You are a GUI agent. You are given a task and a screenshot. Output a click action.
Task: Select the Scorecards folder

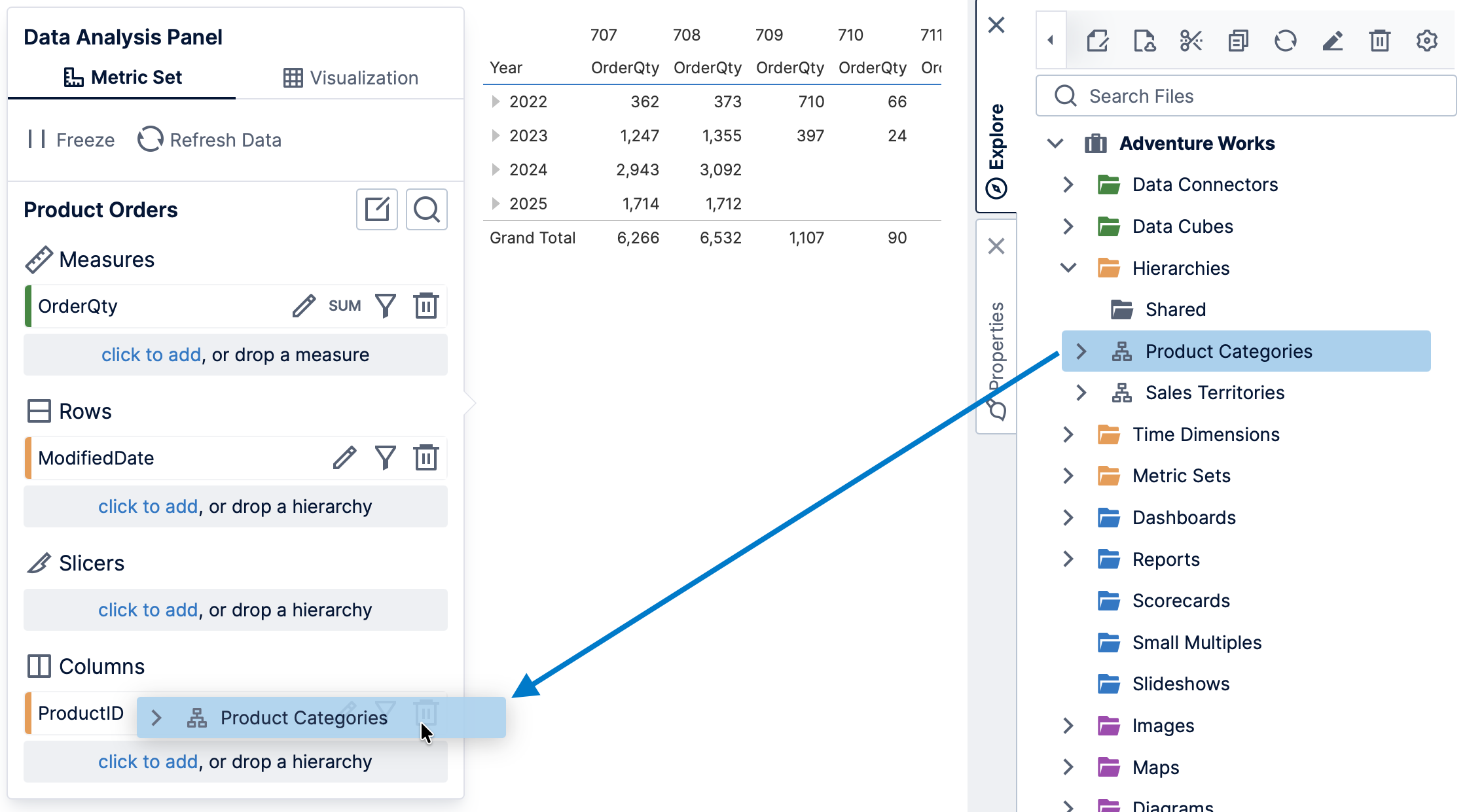(1181, 601)
